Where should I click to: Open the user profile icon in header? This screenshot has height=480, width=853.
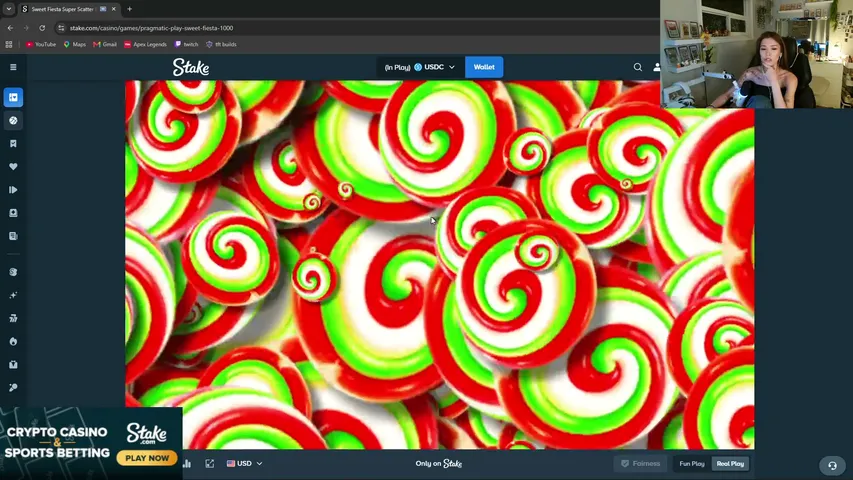(x=656, y=67)
